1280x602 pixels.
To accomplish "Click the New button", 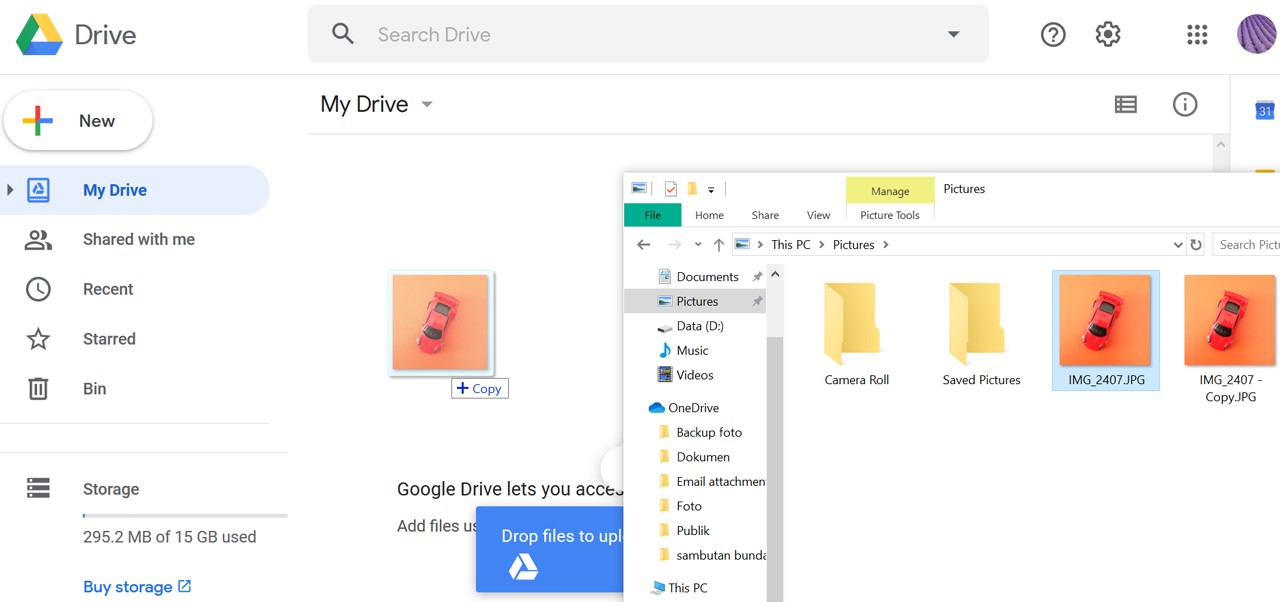I will click(78, 121).
